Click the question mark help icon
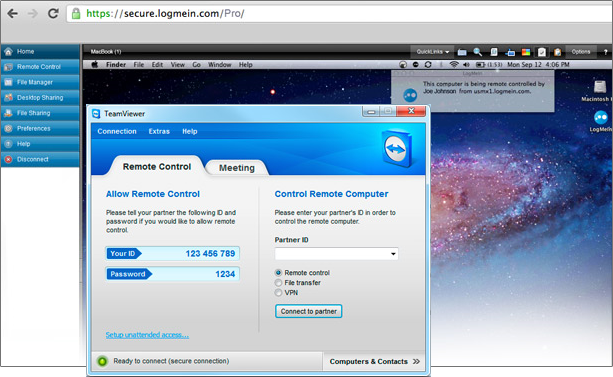This screenshot has height=377, width=613. tap(605, 52)
